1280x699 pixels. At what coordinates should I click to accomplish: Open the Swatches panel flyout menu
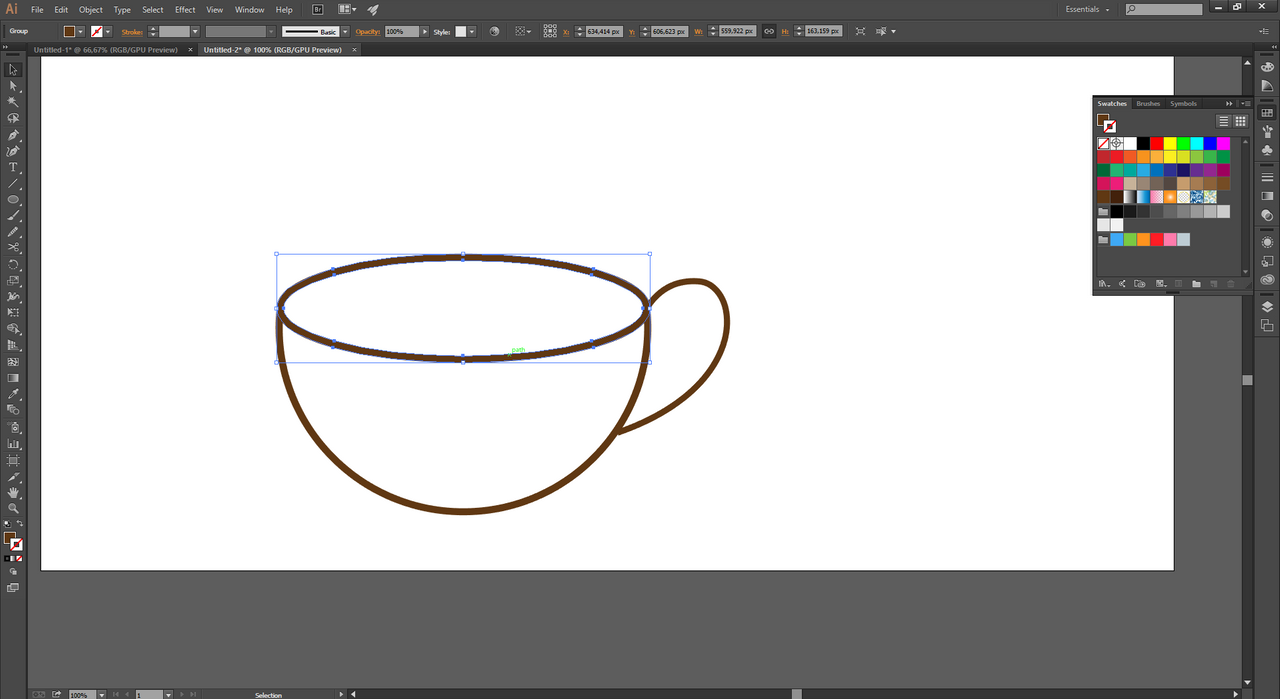1246,104
